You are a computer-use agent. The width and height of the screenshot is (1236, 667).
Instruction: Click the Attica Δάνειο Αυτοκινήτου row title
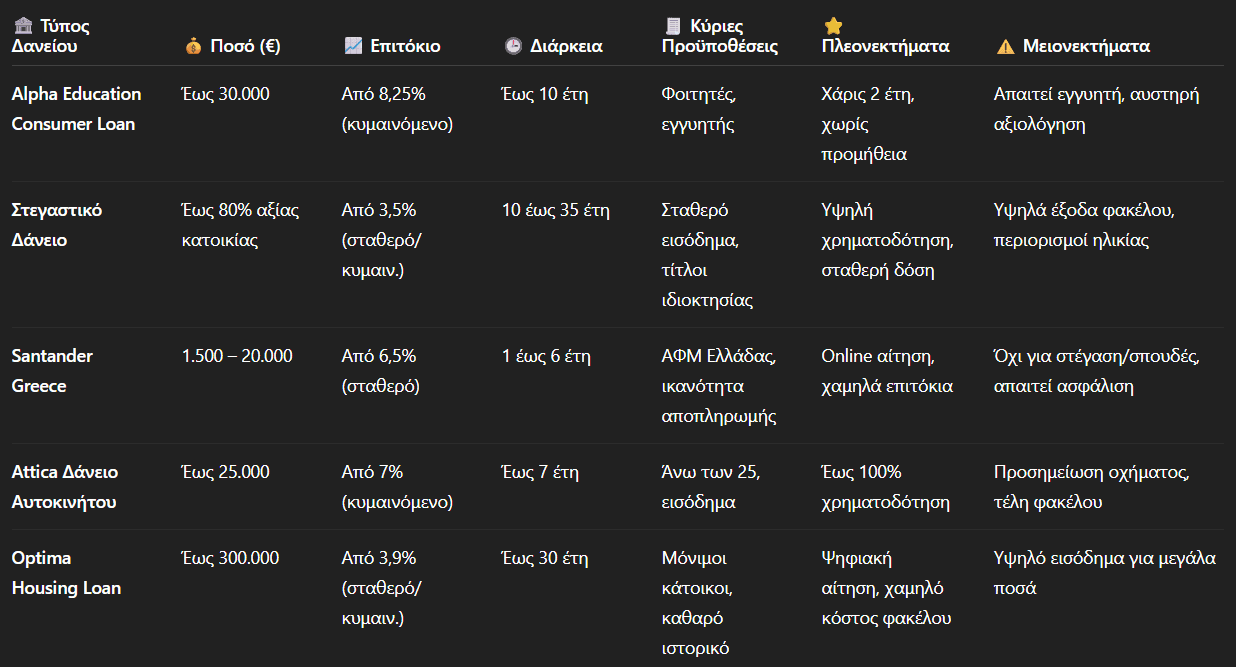65,487
